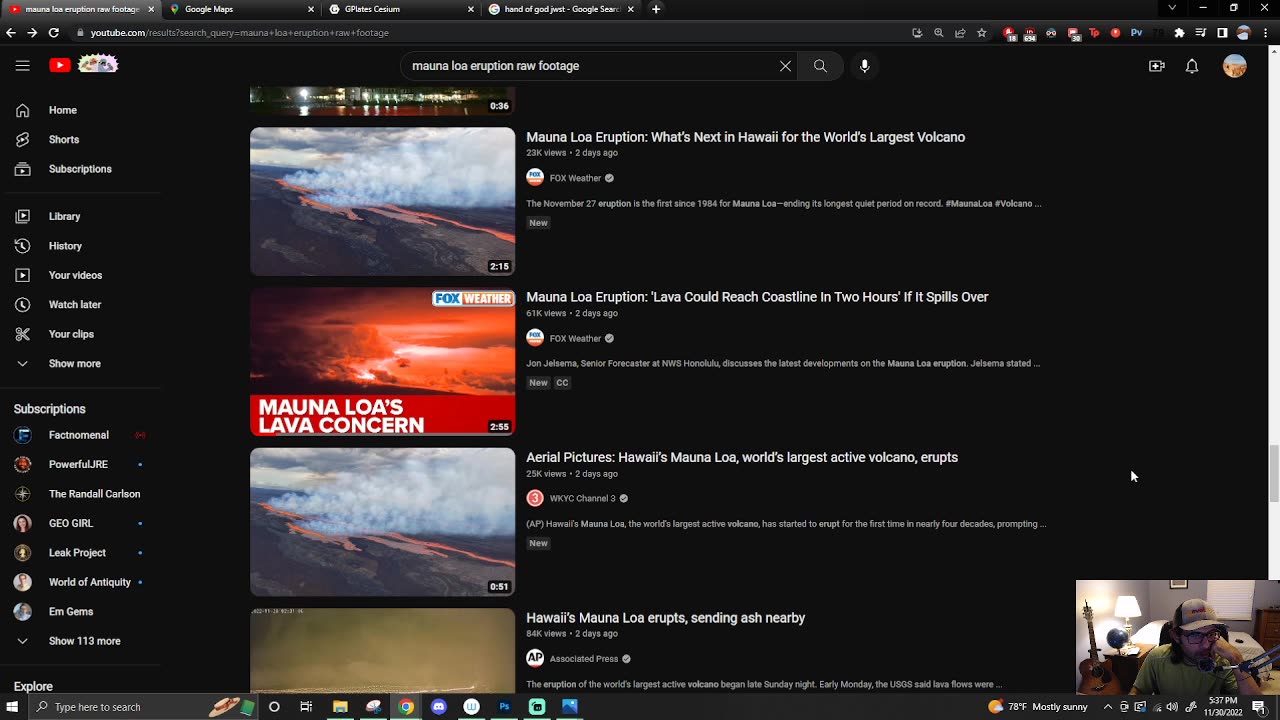Image resolution: width=1280 pixels, height=720 pixels.
Task: Switch to the hand of god jwst tab
Action: click(560, 9)
